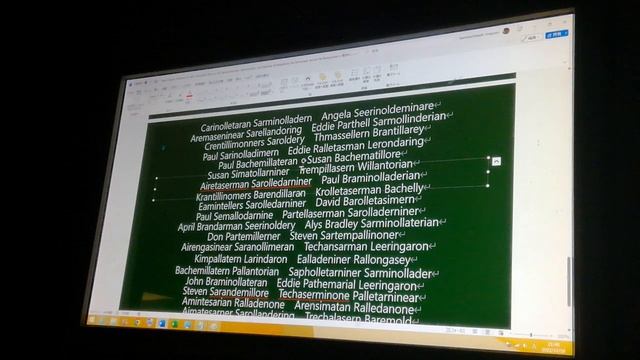Open the blue app icon in taskbar

[162, 324]
